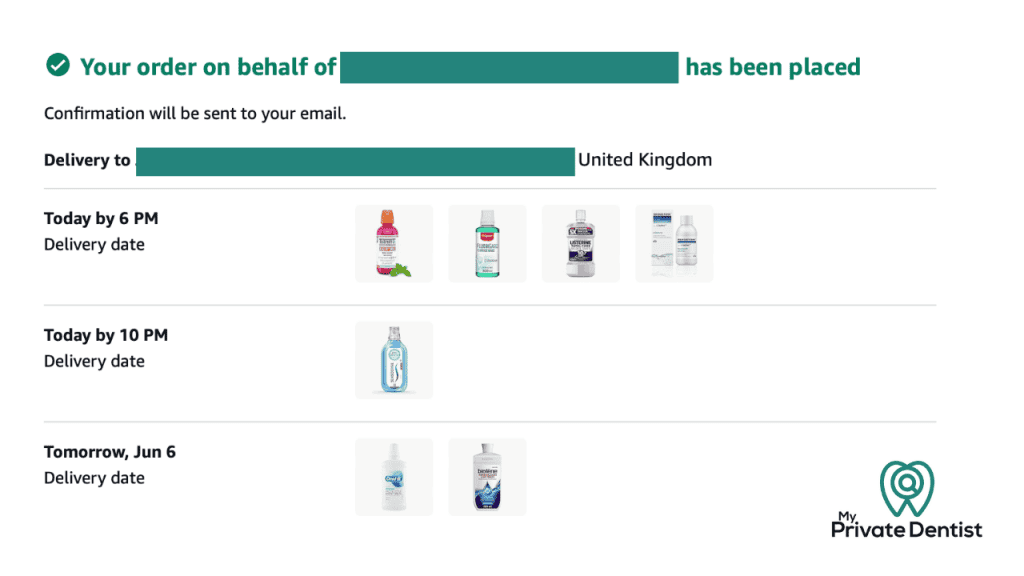Select the 'Today by 10 PM' delivery heading

tap(106, 336)
